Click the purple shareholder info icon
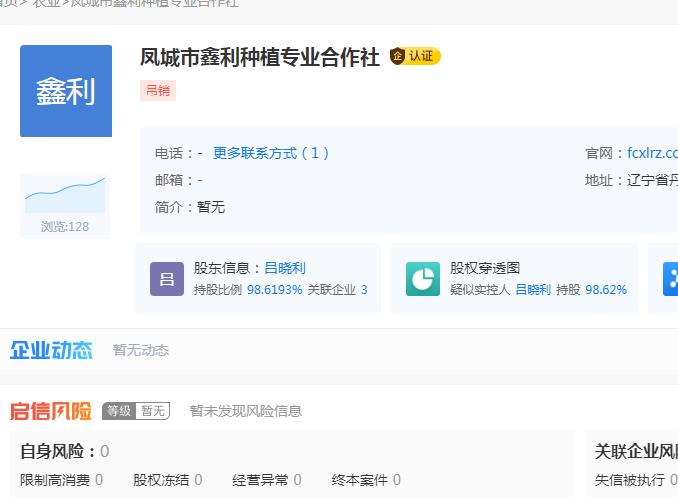Screen dimensions: 678x497 click(x=167, y=279)
